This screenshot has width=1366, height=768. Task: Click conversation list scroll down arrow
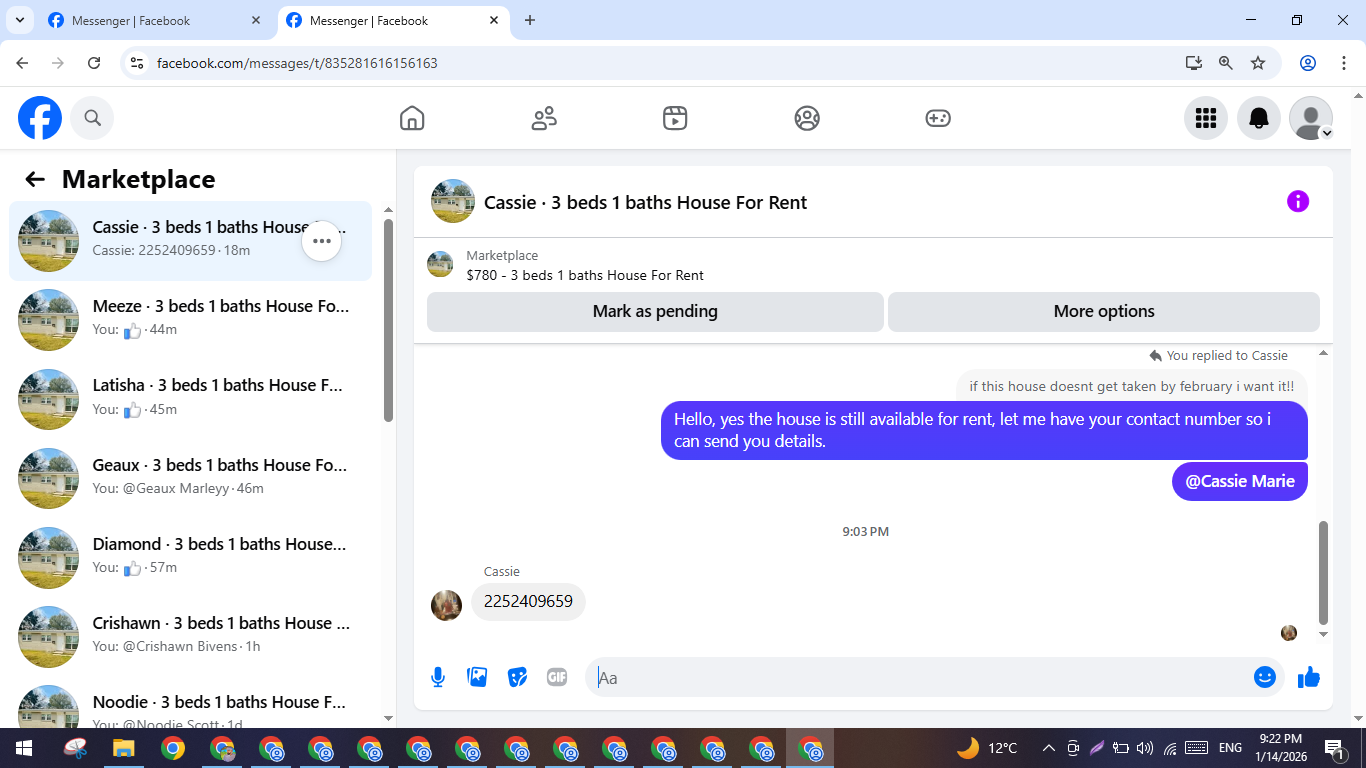pos(389,718)
